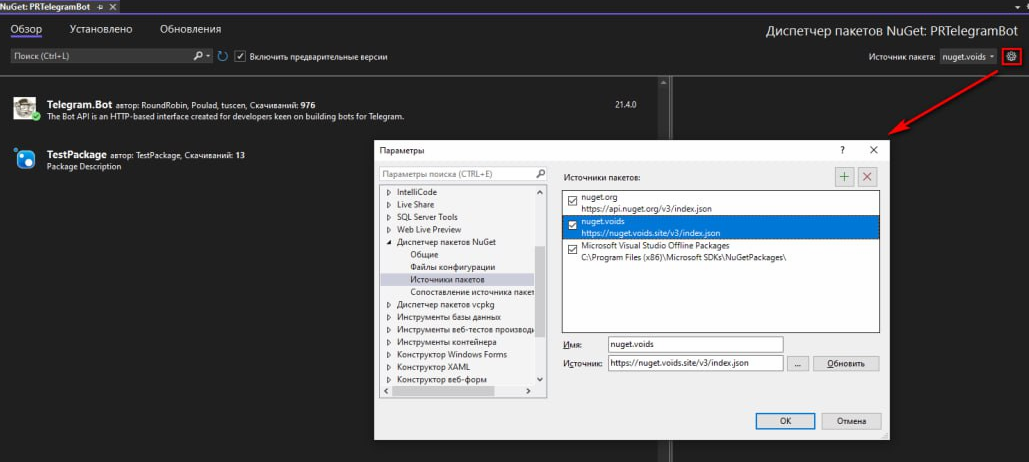Click the OK button
The width and height of the screenshot is (1029, 462).
pyautogui.click(x=785, y=421)
